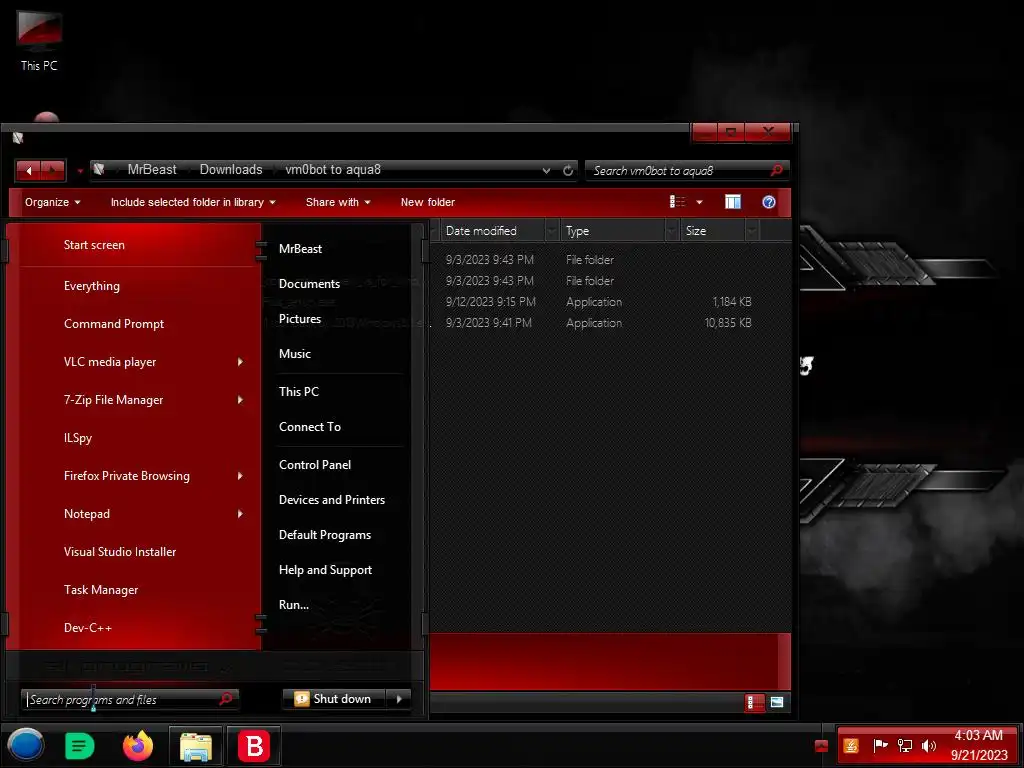Open Pictures from start menu
Screen dimensions: 1024x768
click(x=300, y=319)
